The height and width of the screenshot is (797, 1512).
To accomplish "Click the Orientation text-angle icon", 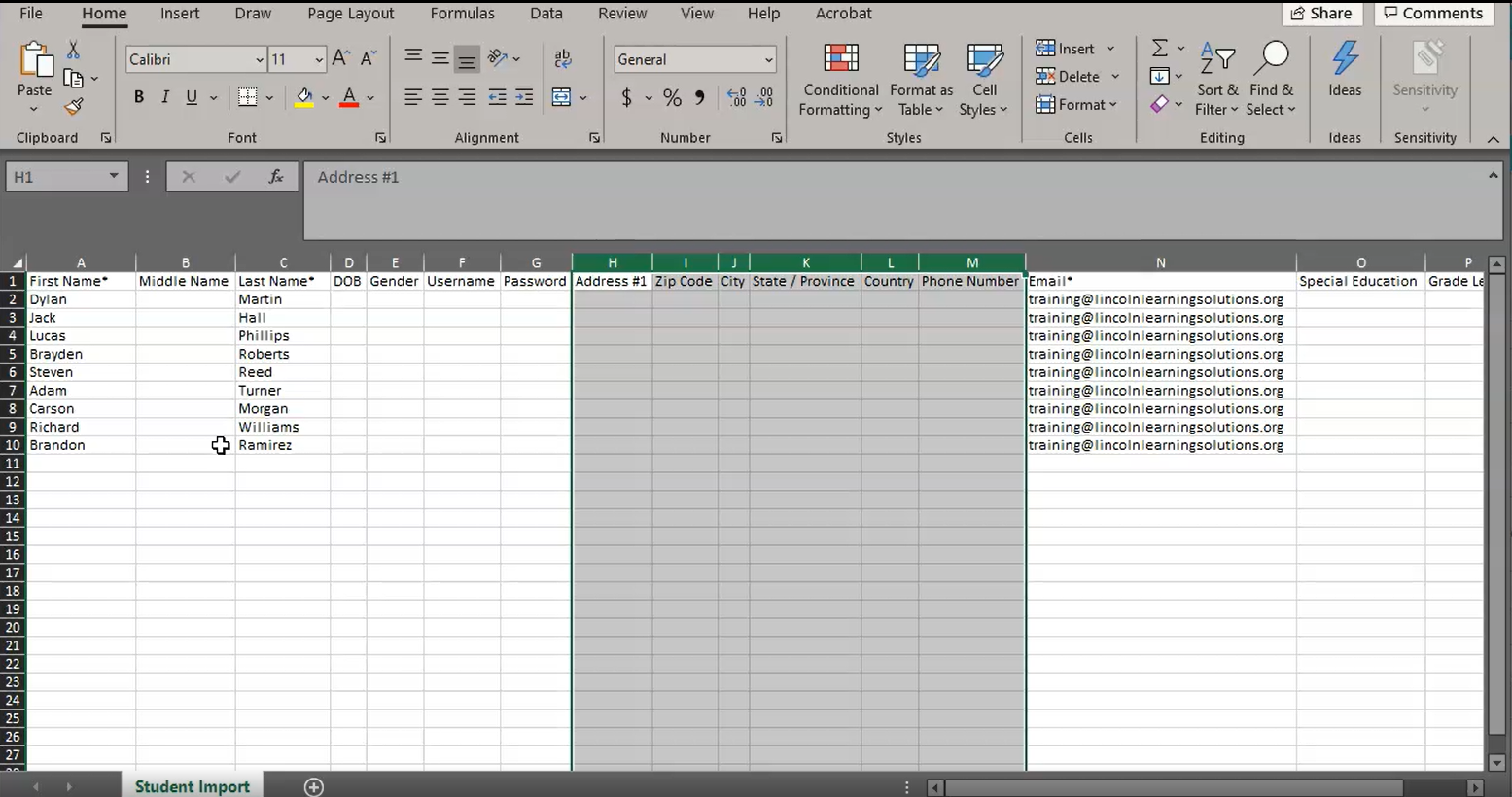I will (x=498, y=58).
